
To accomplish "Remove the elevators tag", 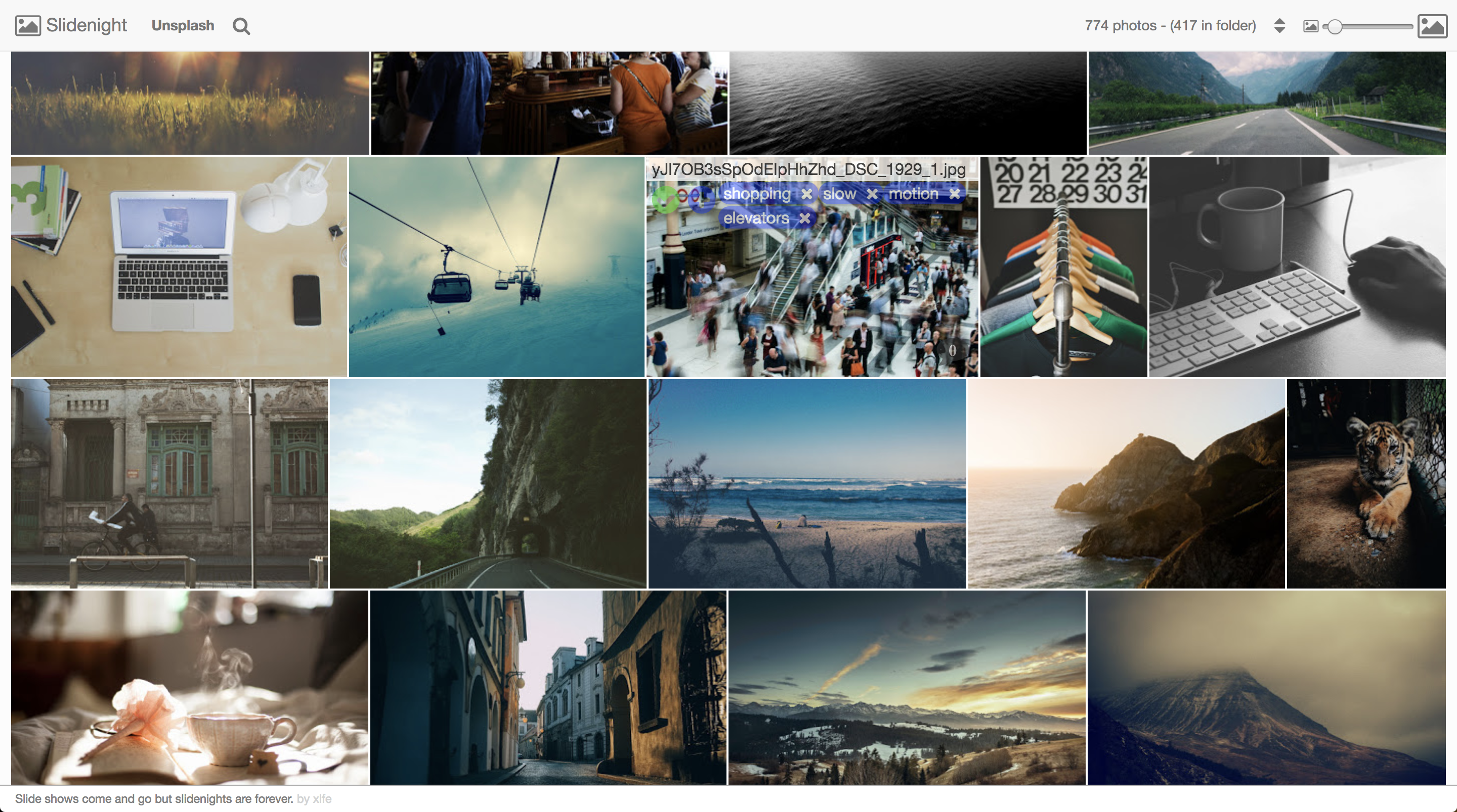I will point(805,218).
